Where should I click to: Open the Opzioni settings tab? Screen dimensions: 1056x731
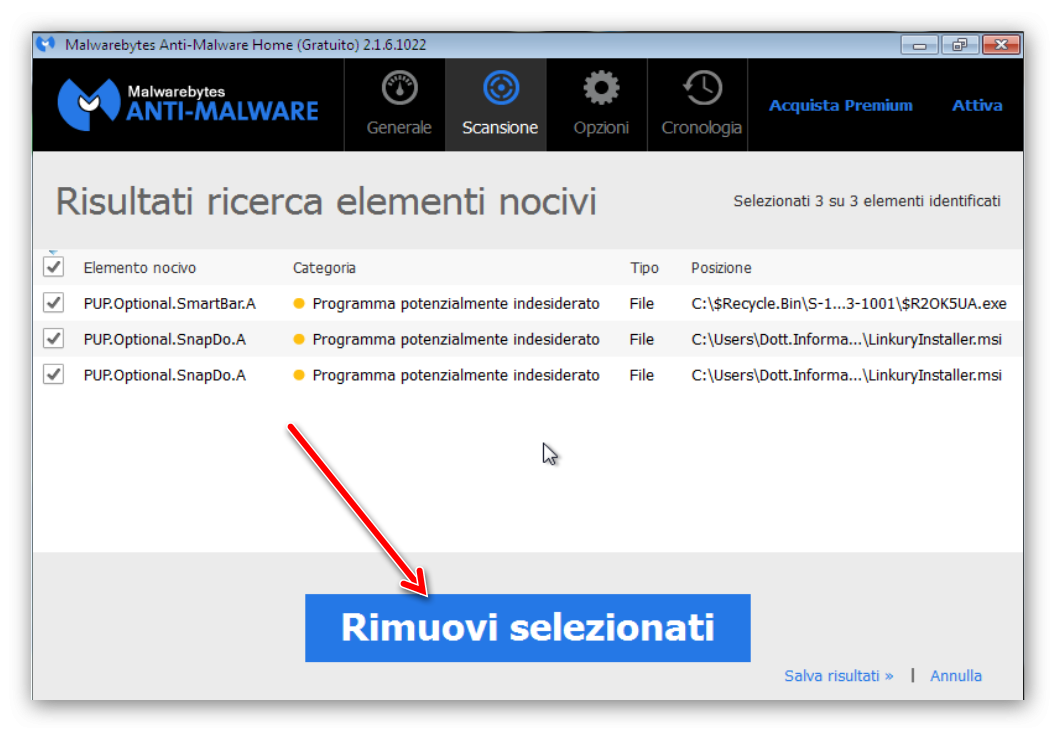tap(597, 104)
